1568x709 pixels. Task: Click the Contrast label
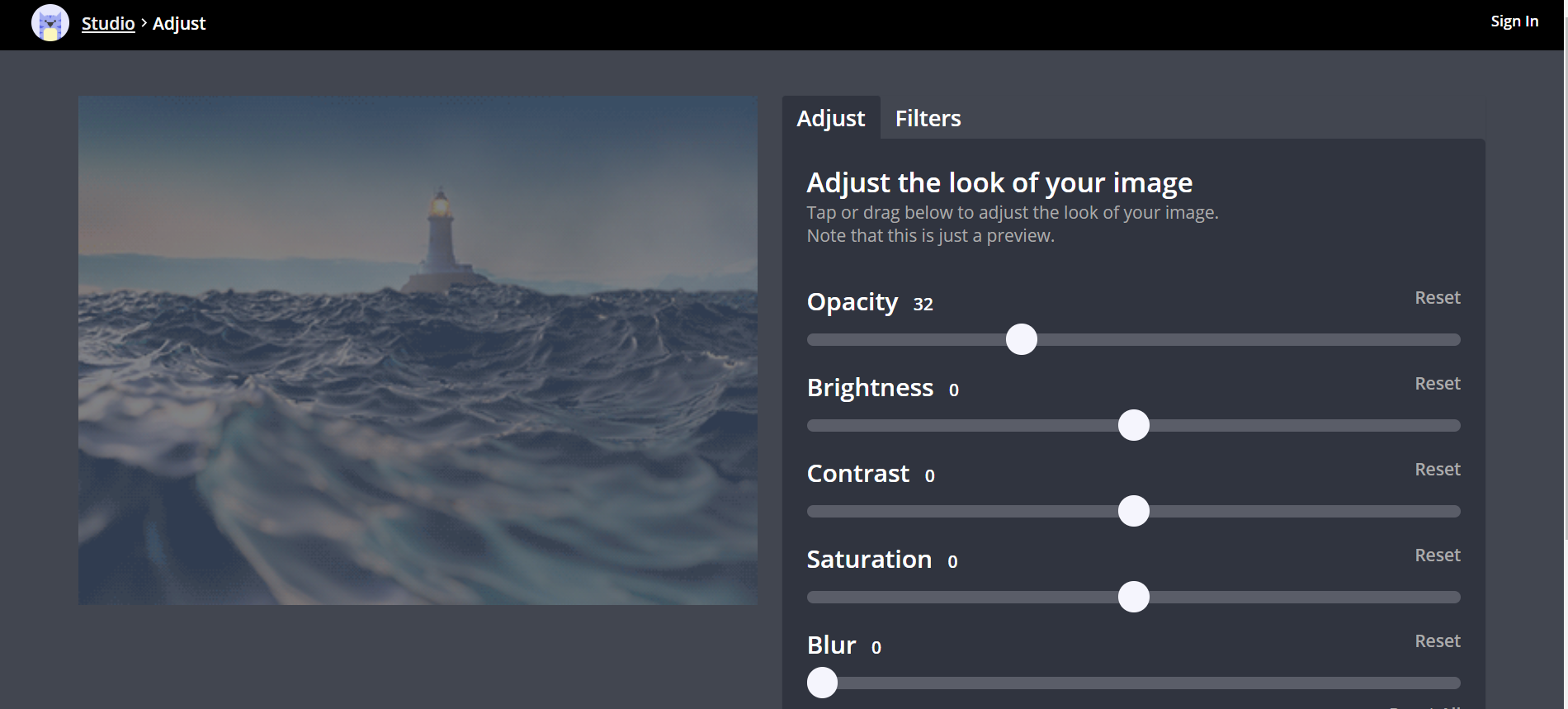857,474
